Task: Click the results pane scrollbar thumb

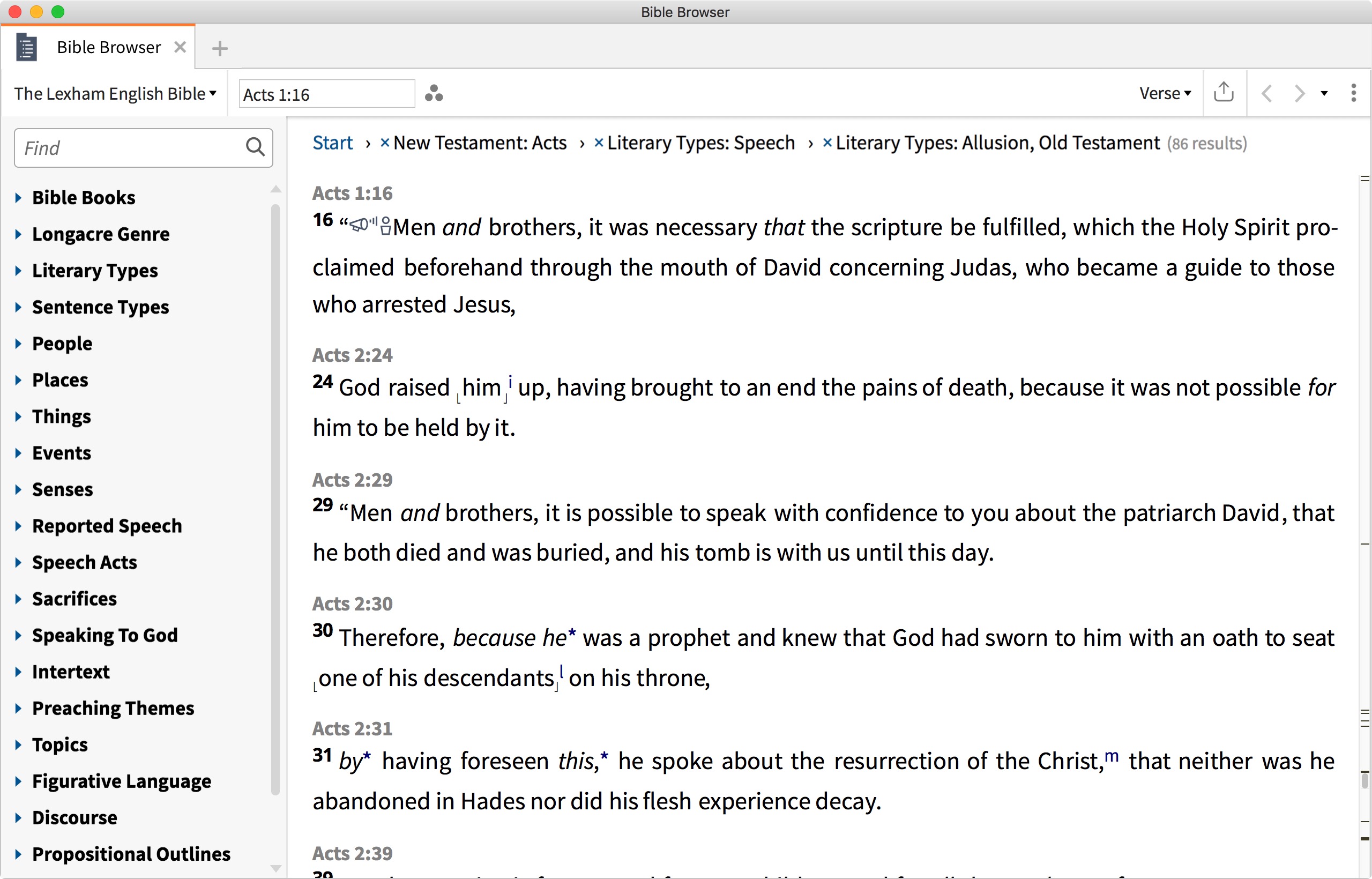Action: click(x=1365, y=780)
